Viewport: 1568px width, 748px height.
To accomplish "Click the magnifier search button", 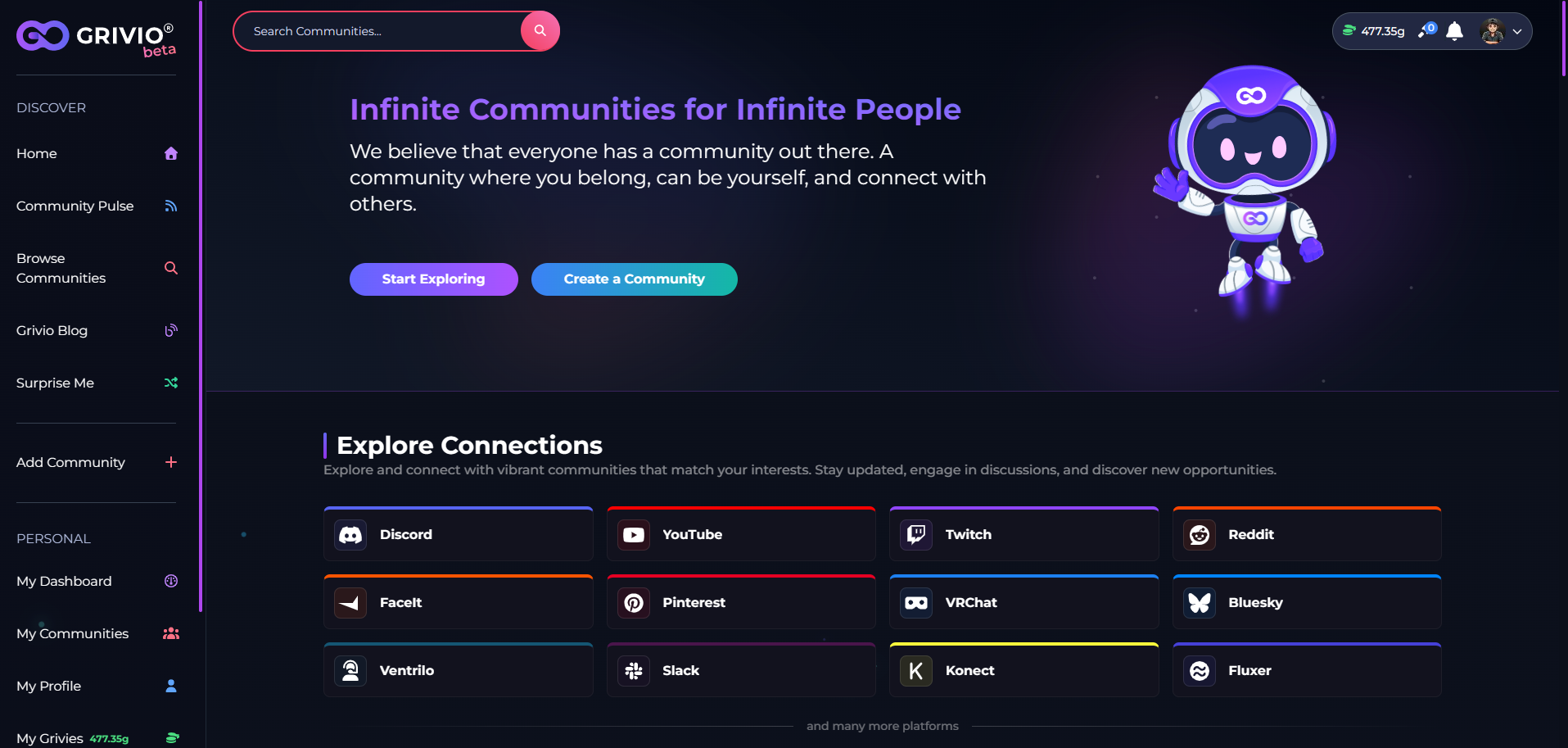I will [540, 31].
